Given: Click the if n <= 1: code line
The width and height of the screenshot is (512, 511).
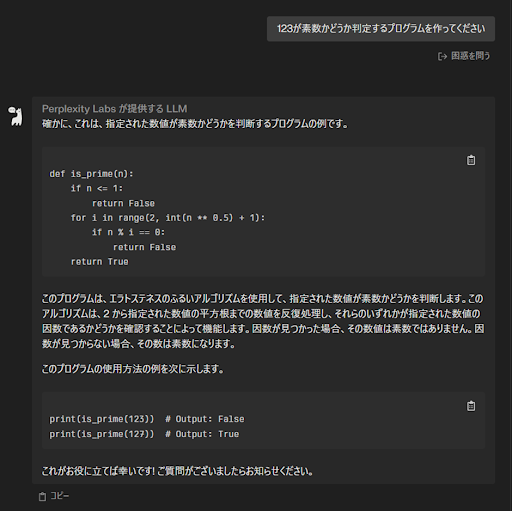Looking at the screenshot, I should (97, 188).
